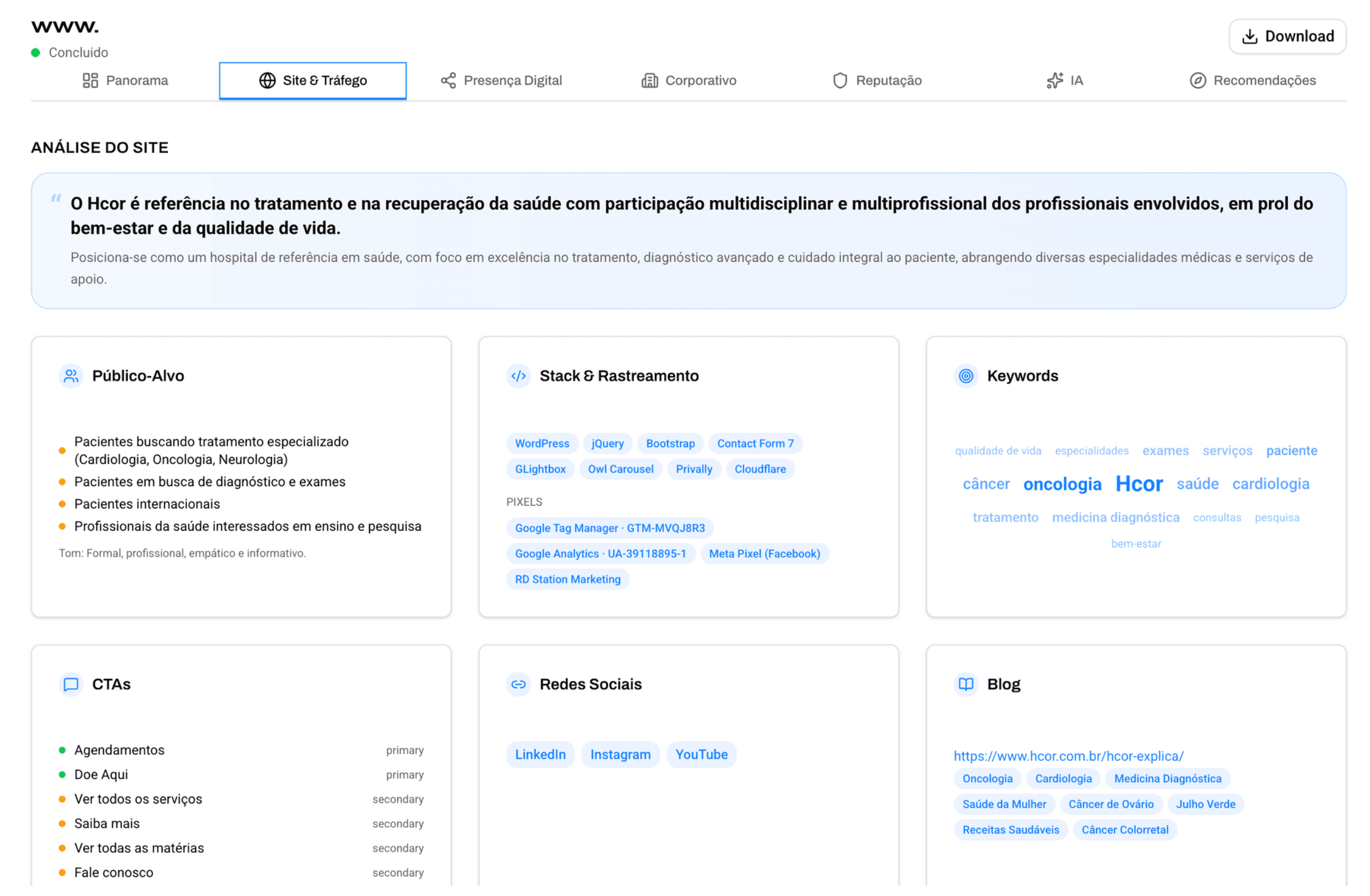This screenshot has height=896, width=1370.
Task: Click the LinkedIn chip under Redes Sociais
Action: pos(540,754)
